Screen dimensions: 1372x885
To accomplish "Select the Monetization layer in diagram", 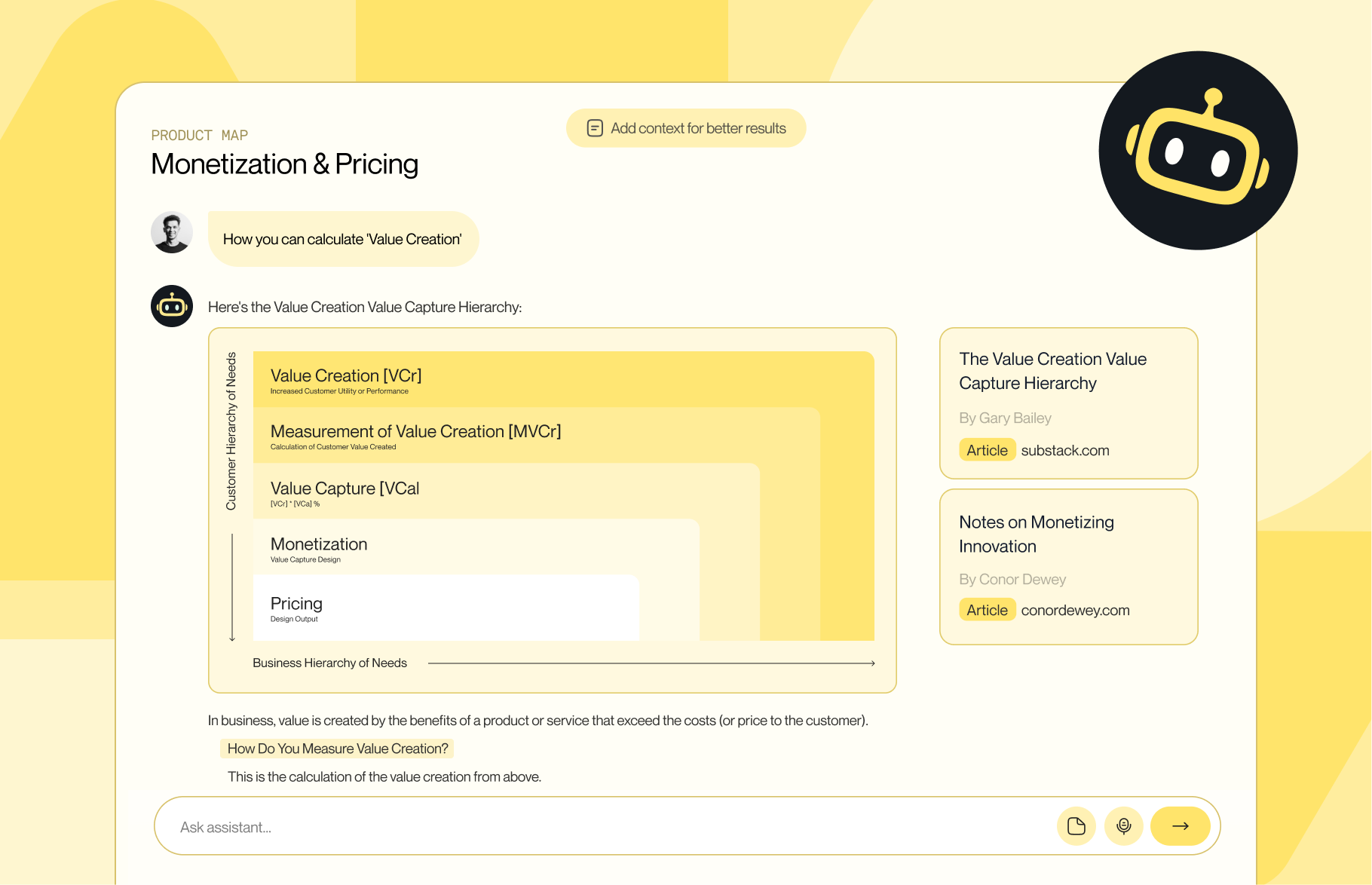I will coord(476,547).
